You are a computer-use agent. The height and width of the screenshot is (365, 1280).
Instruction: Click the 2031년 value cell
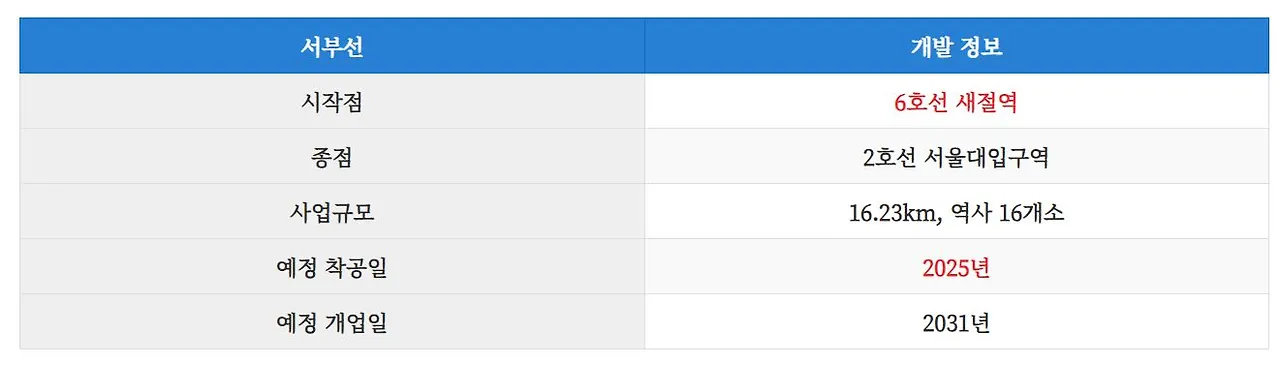pyautogui.click(x=956, y=322)
